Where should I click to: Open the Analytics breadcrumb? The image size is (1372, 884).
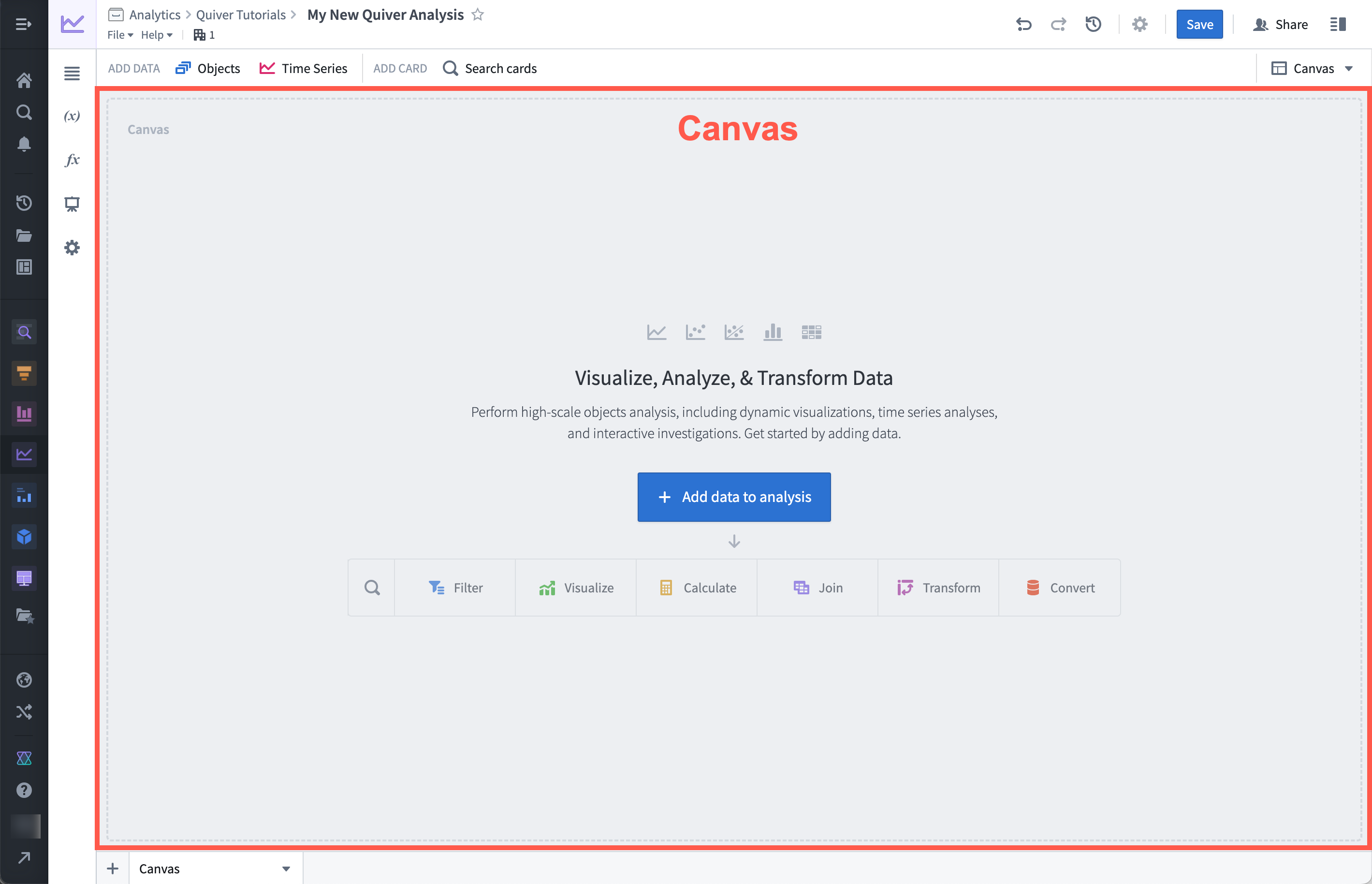(x=155, y=15)
